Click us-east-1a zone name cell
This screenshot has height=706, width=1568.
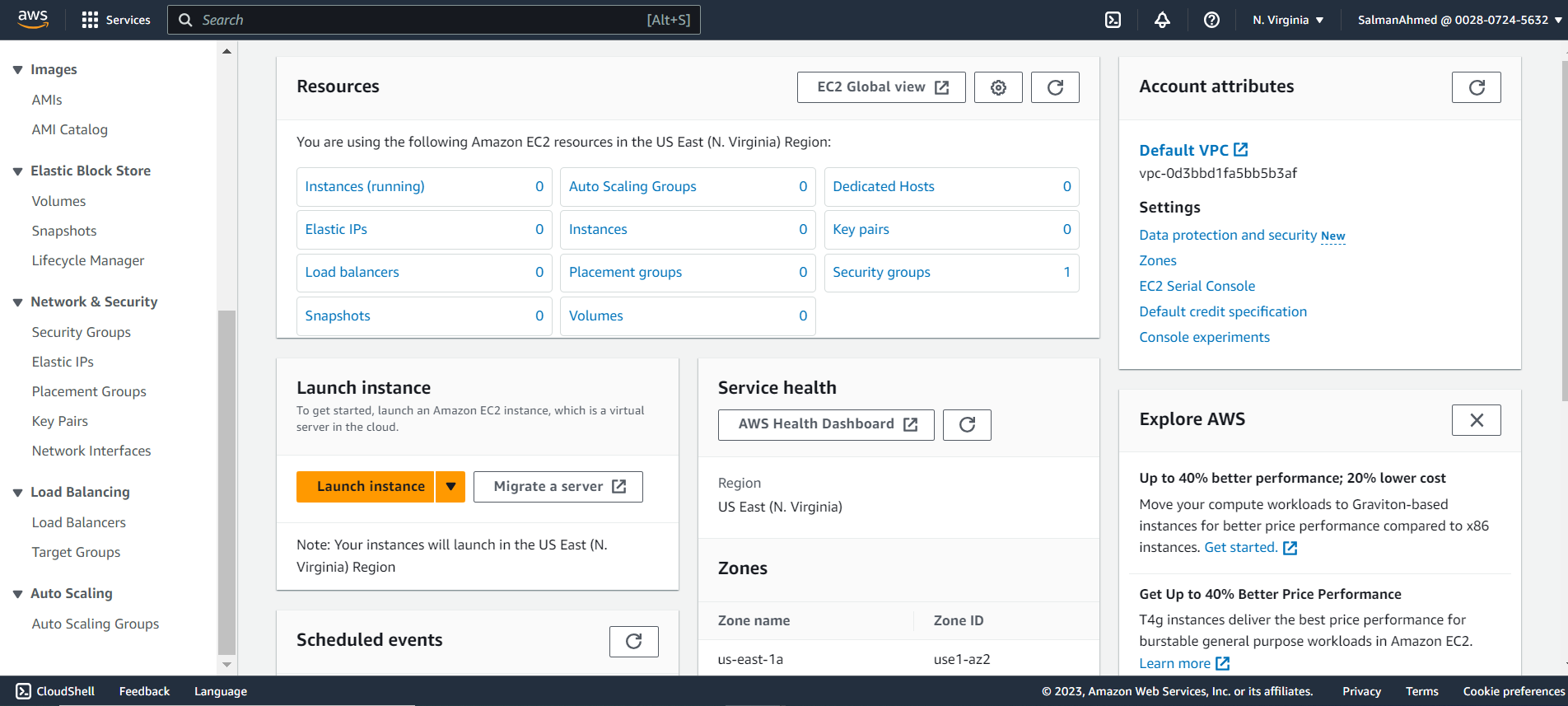pyautogui.click(x=750, y=659)
